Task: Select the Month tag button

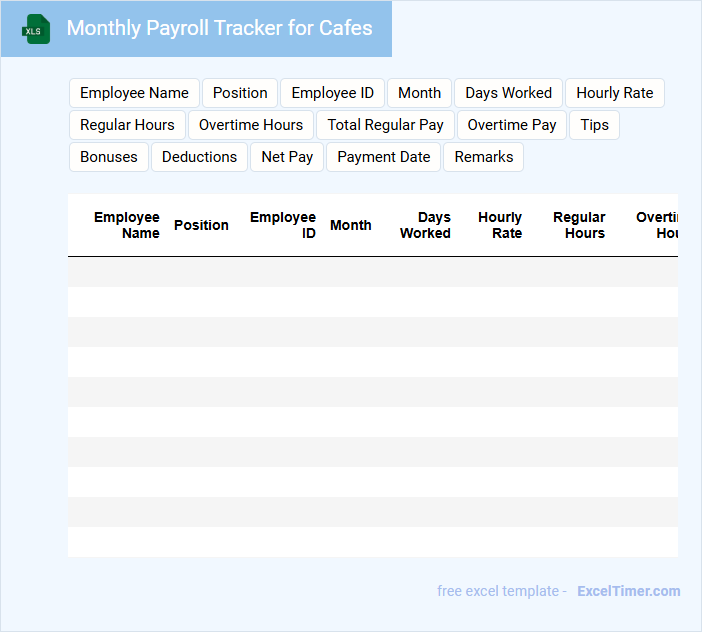Action: tap(419, 93)
